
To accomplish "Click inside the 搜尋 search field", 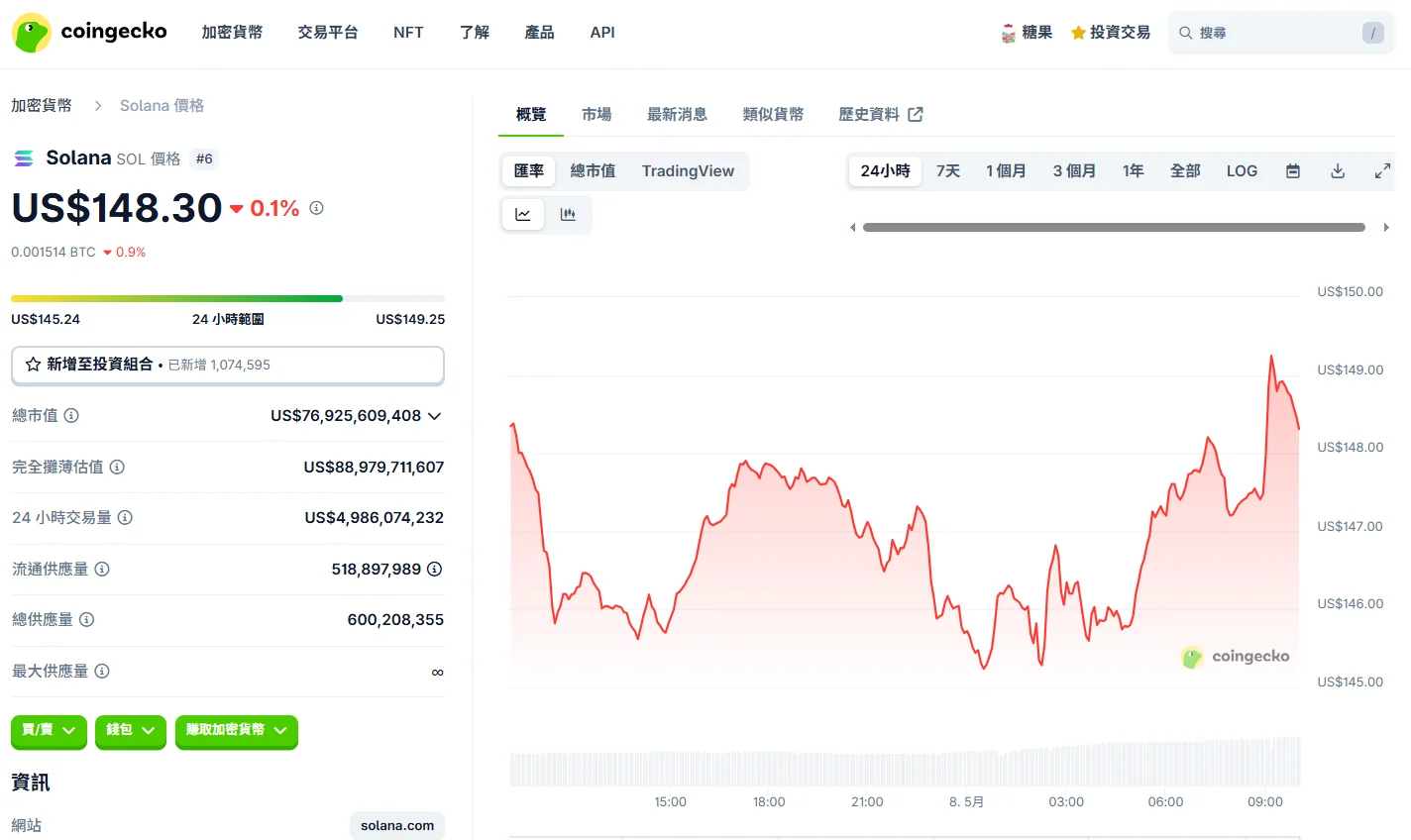I will pos(1280,33).
